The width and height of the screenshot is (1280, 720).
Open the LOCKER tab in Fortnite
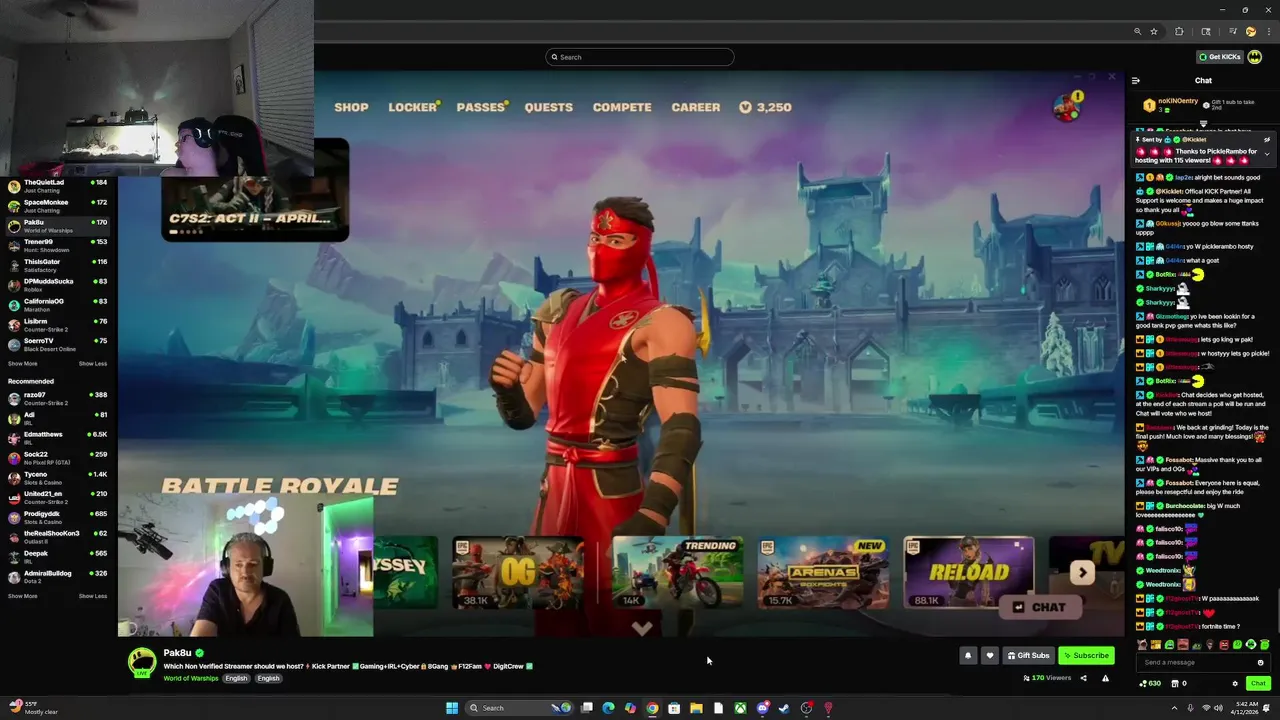pyautogui.click(x=413, y=107)
